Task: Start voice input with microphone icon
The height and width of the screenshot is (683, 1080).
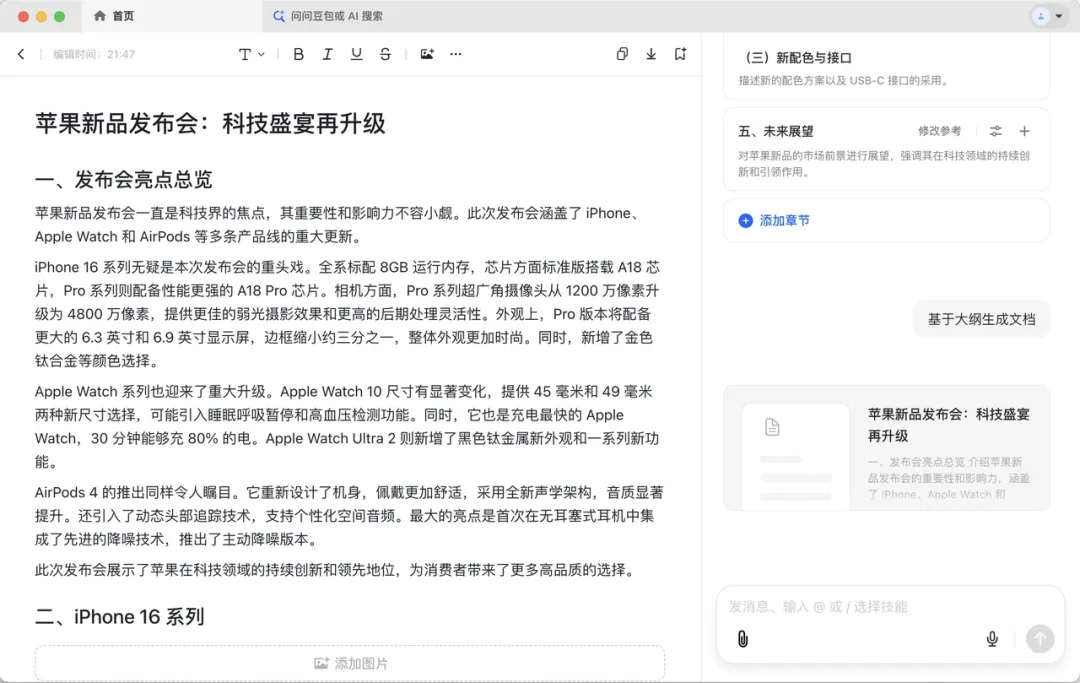Action: coord(992,639)
